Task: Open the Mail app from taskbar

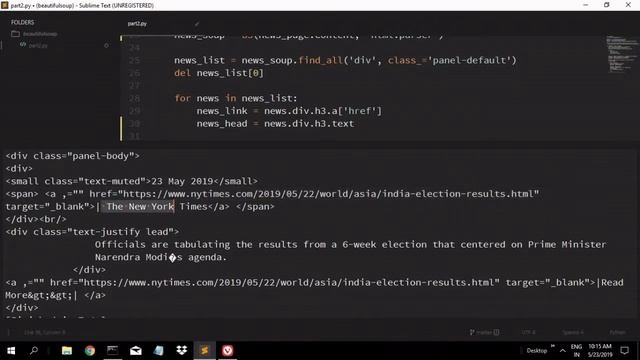Action: [x=136, y=351]
